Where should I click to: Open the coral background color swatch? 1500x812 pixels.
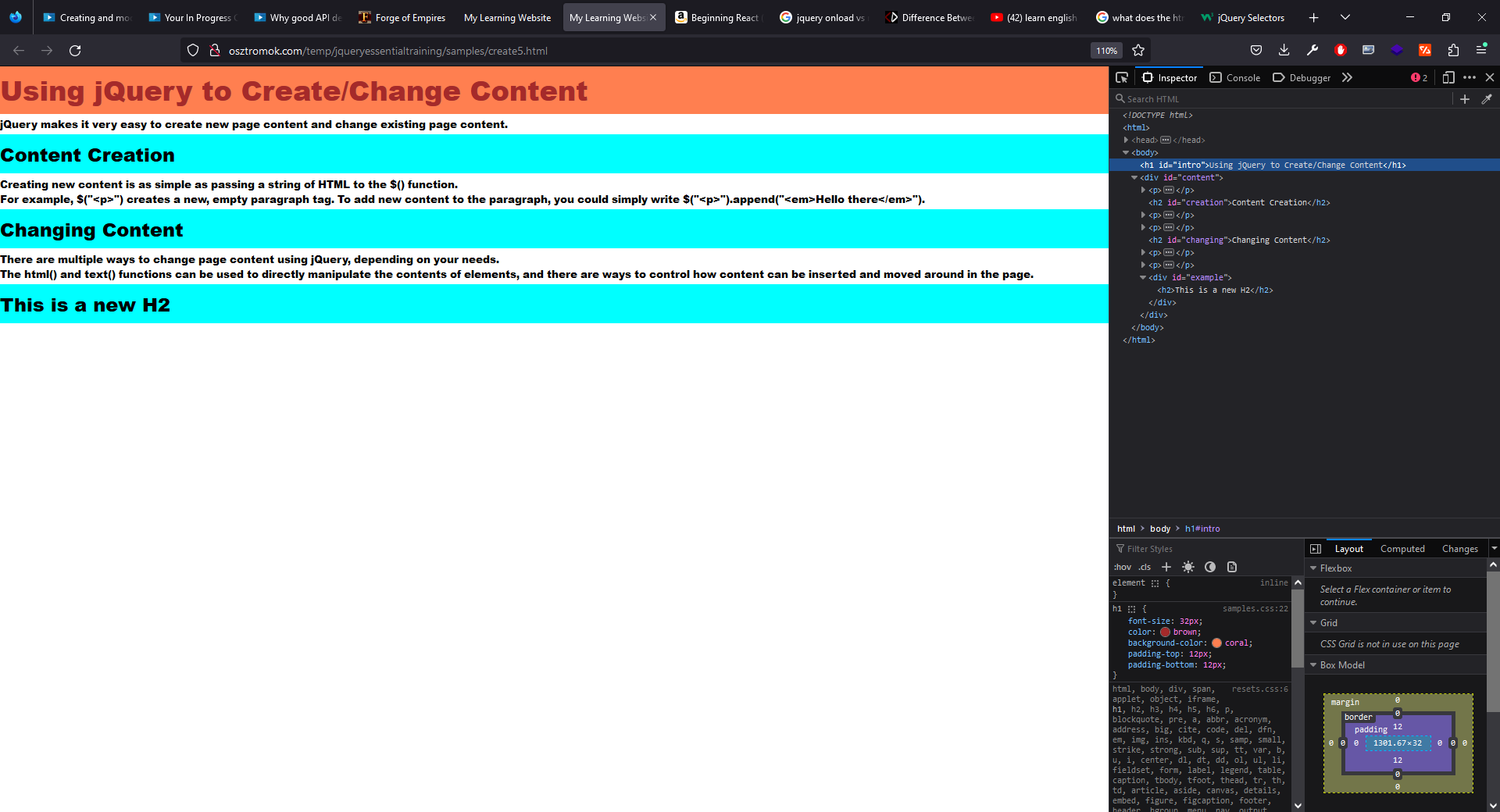[1216, 643]
